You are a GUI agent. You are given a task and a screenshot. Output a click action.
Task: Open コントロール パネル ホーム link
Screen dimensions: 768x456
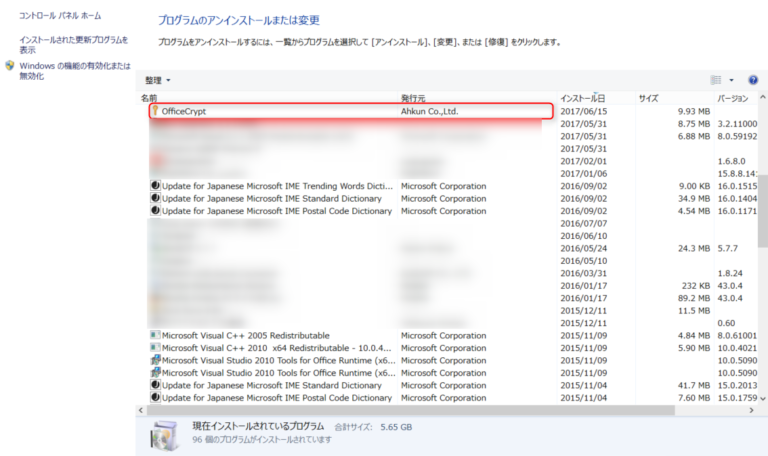click(60, 16)
